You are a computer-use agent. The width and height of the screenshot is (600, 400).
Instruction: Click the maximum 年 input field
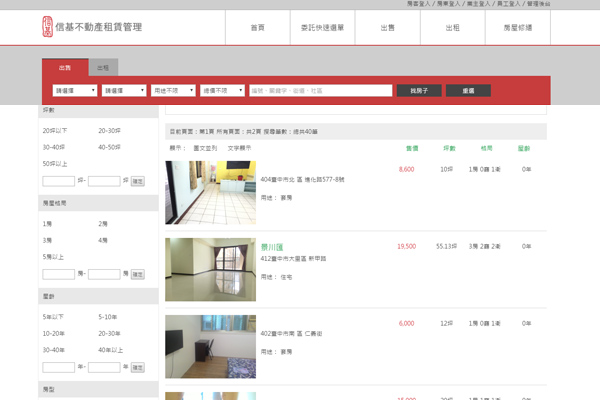coord(104,367)
